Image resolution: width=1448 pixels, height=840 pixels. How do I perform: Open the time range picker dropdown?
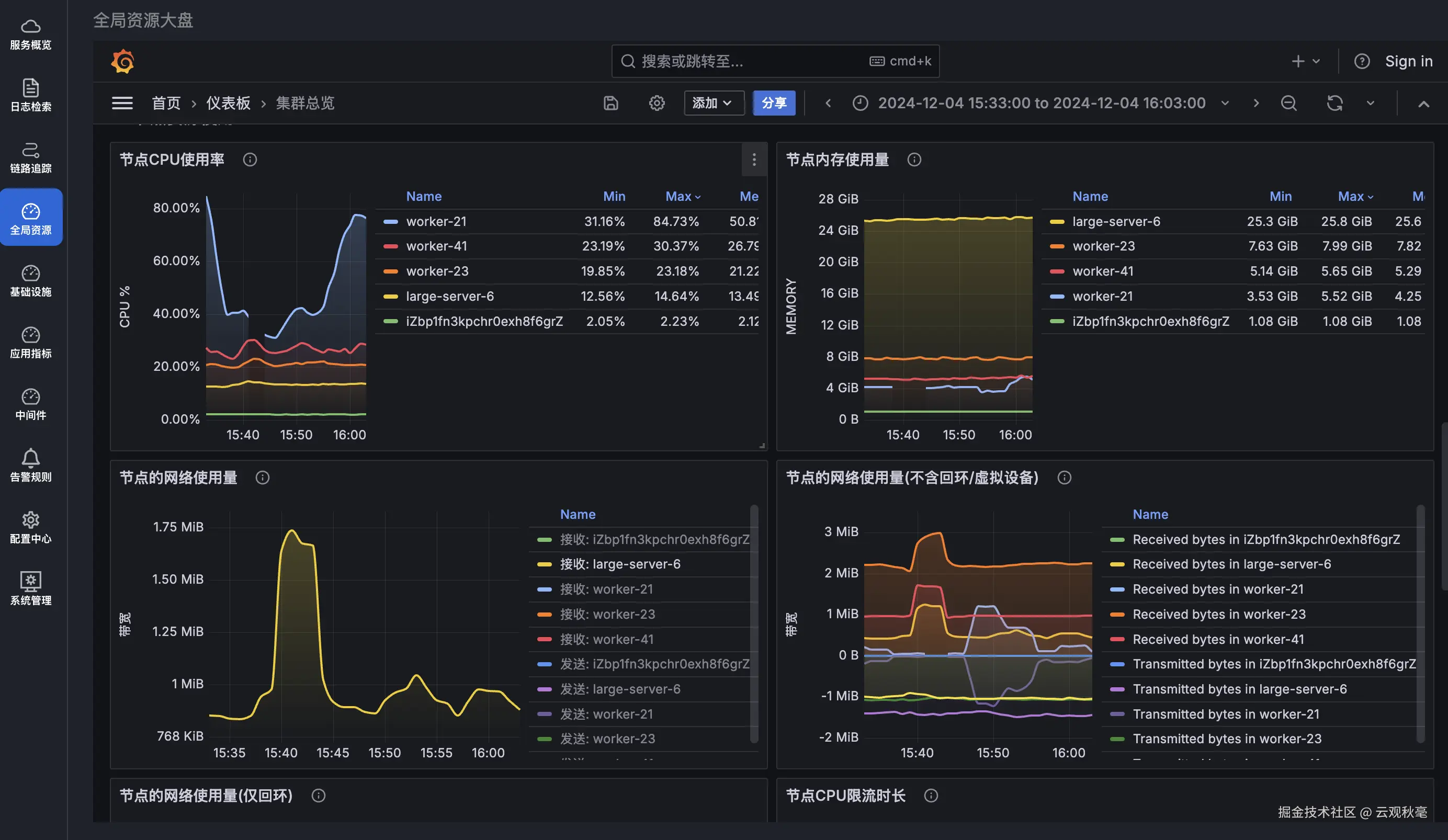(1040, 104)
